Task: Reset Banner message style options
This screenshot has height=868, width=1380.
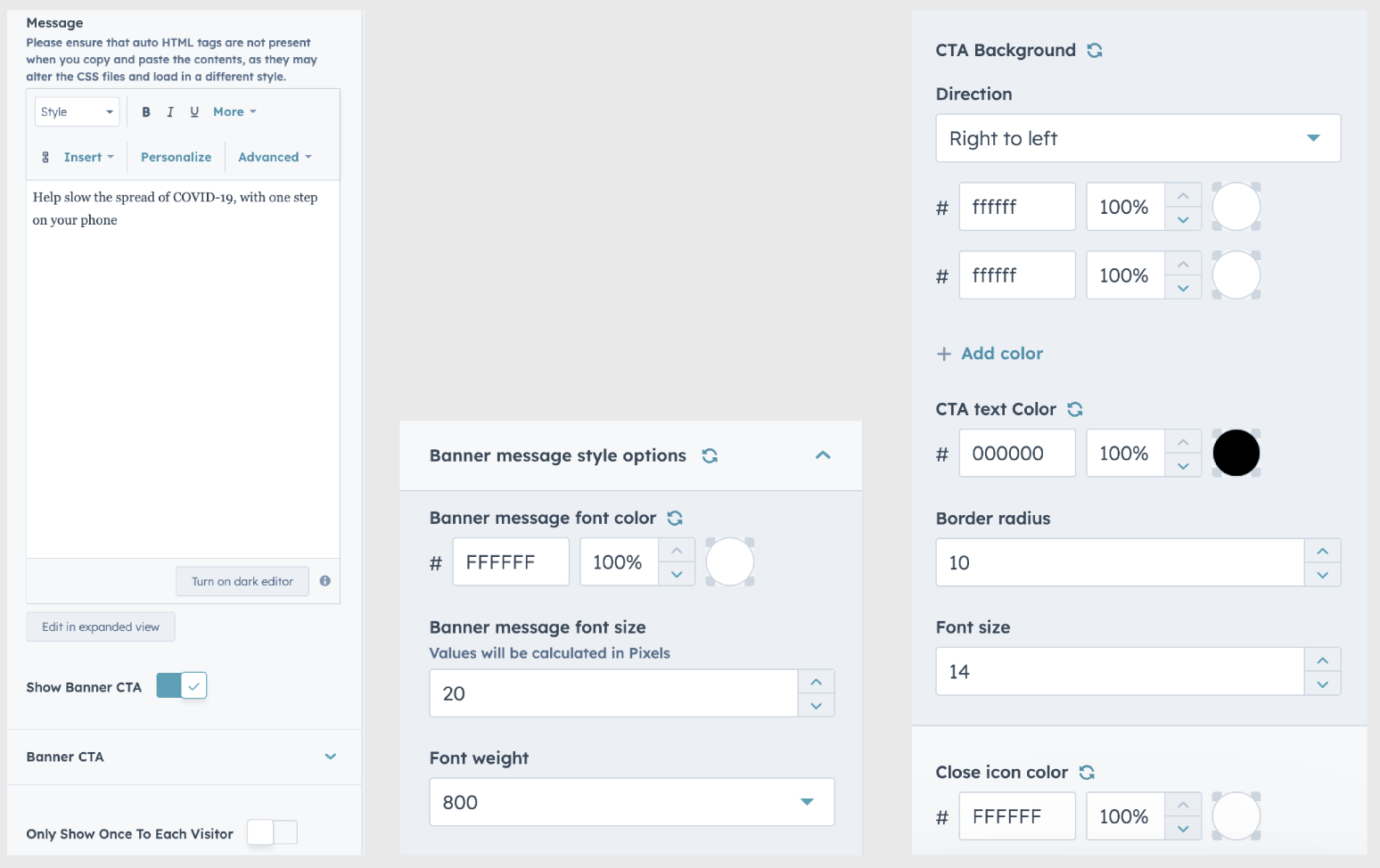Action: 710,455
